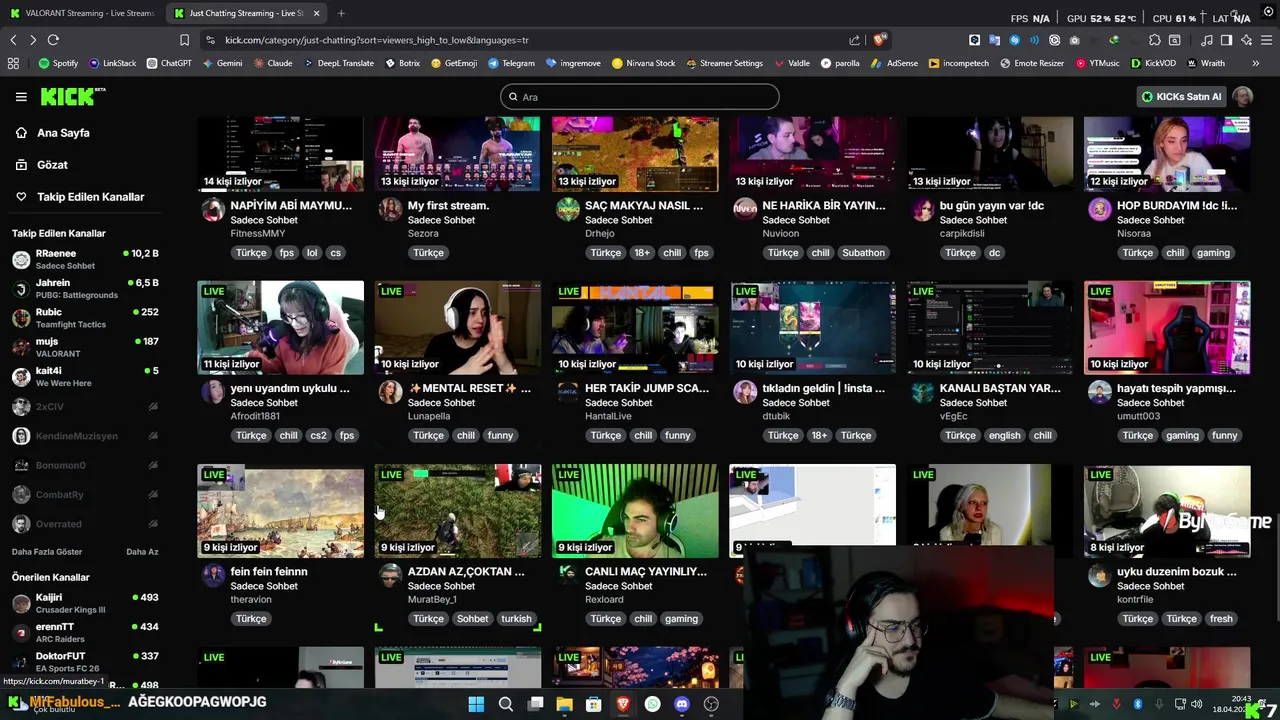Click fresh tag under kontrfile

1221,619
